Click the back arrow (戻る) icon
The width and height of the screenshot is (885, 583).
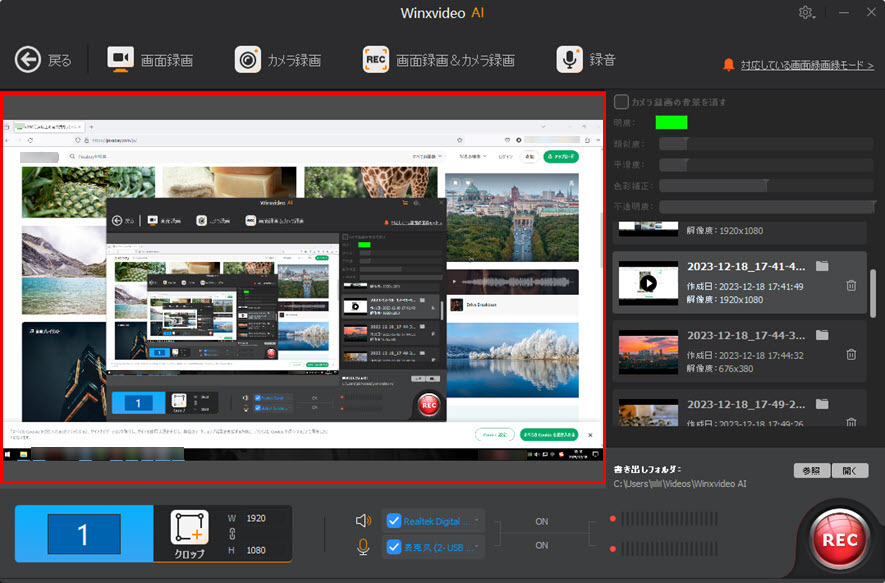click(x=28, y=60)
